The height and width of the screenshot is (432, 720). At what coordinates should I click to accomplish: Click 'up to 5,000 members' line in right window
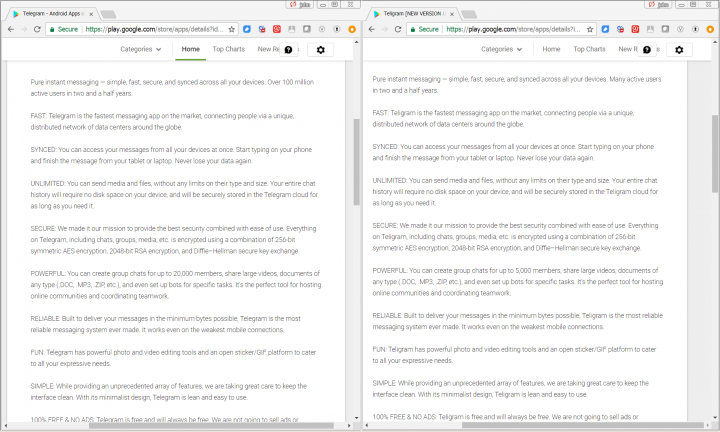(515, 270)
